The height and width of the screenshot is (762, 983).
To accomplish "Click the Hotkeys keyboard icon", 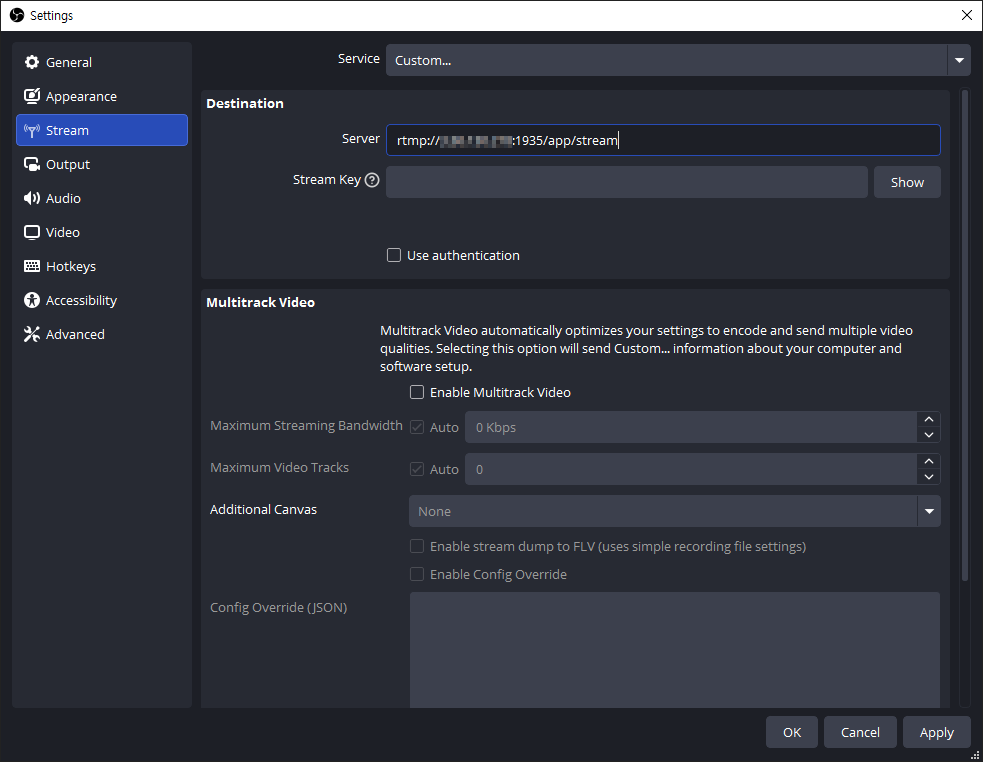I will point(32,267).
